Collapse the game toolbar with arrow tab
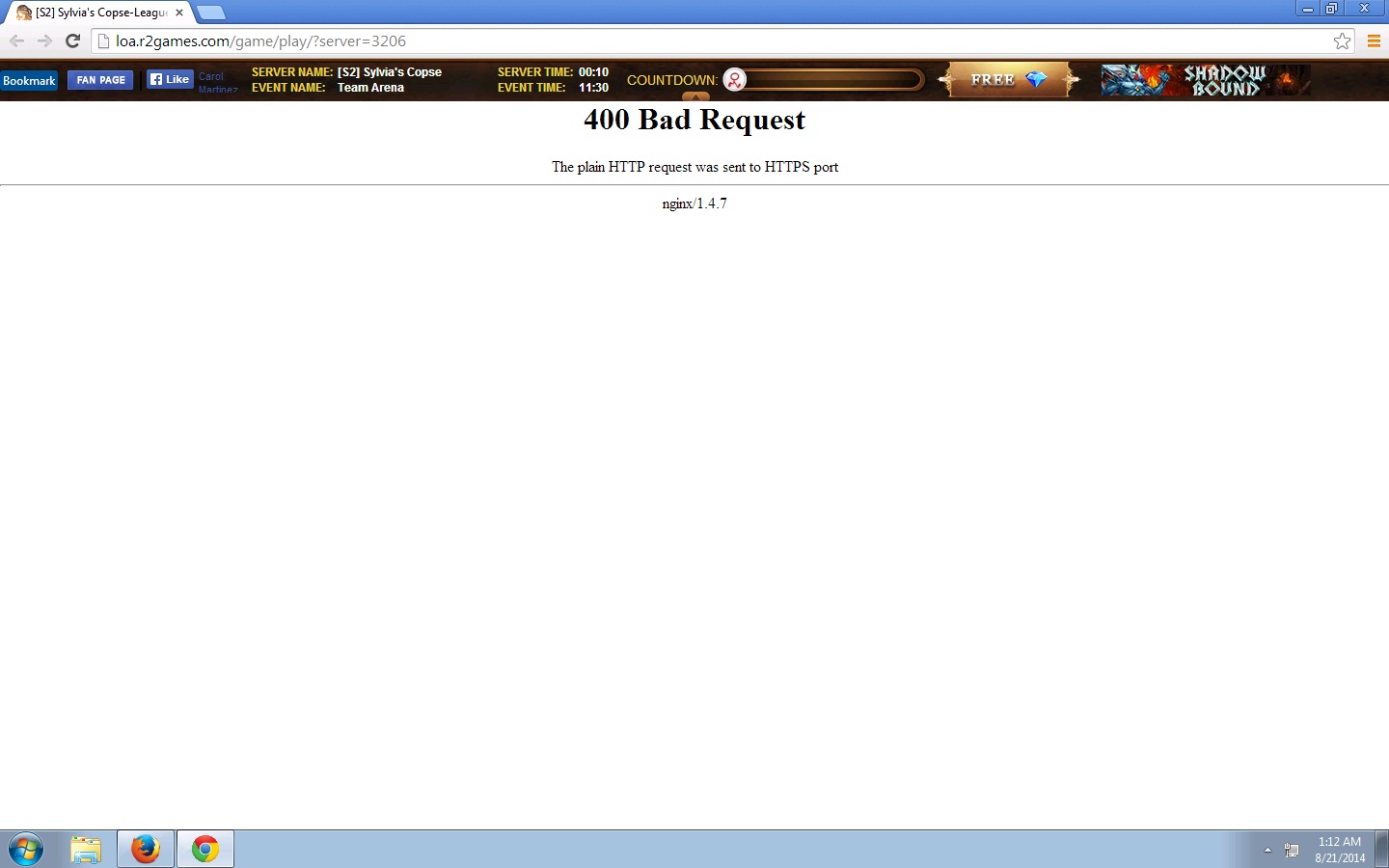The height and width of the screenshot is (868, 1389). [x=695, y=96]
